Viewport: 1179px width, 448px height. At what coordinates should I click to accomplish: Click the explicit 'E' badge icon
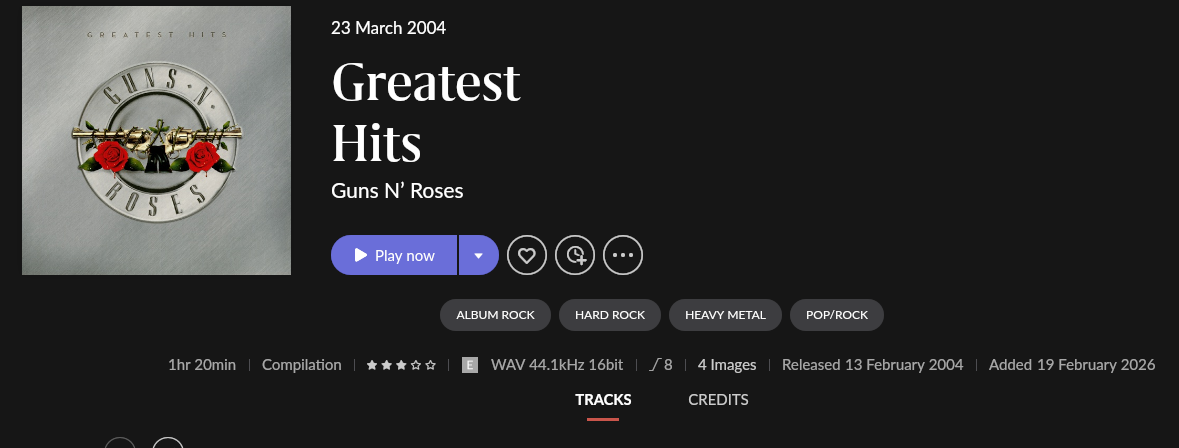(x=469, y=365)
